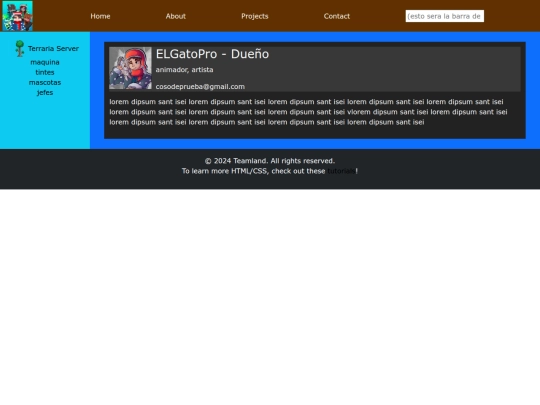The image size is (540, 405).
Task: Open the About nav link
Action: (176, 16)
